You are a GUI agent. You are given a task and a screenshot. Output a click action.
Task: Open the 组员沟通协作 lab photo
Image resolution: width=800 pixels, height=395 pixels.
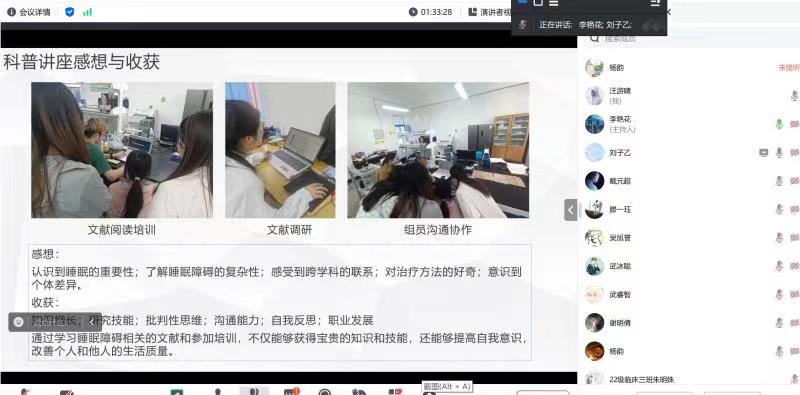[438, 150]
